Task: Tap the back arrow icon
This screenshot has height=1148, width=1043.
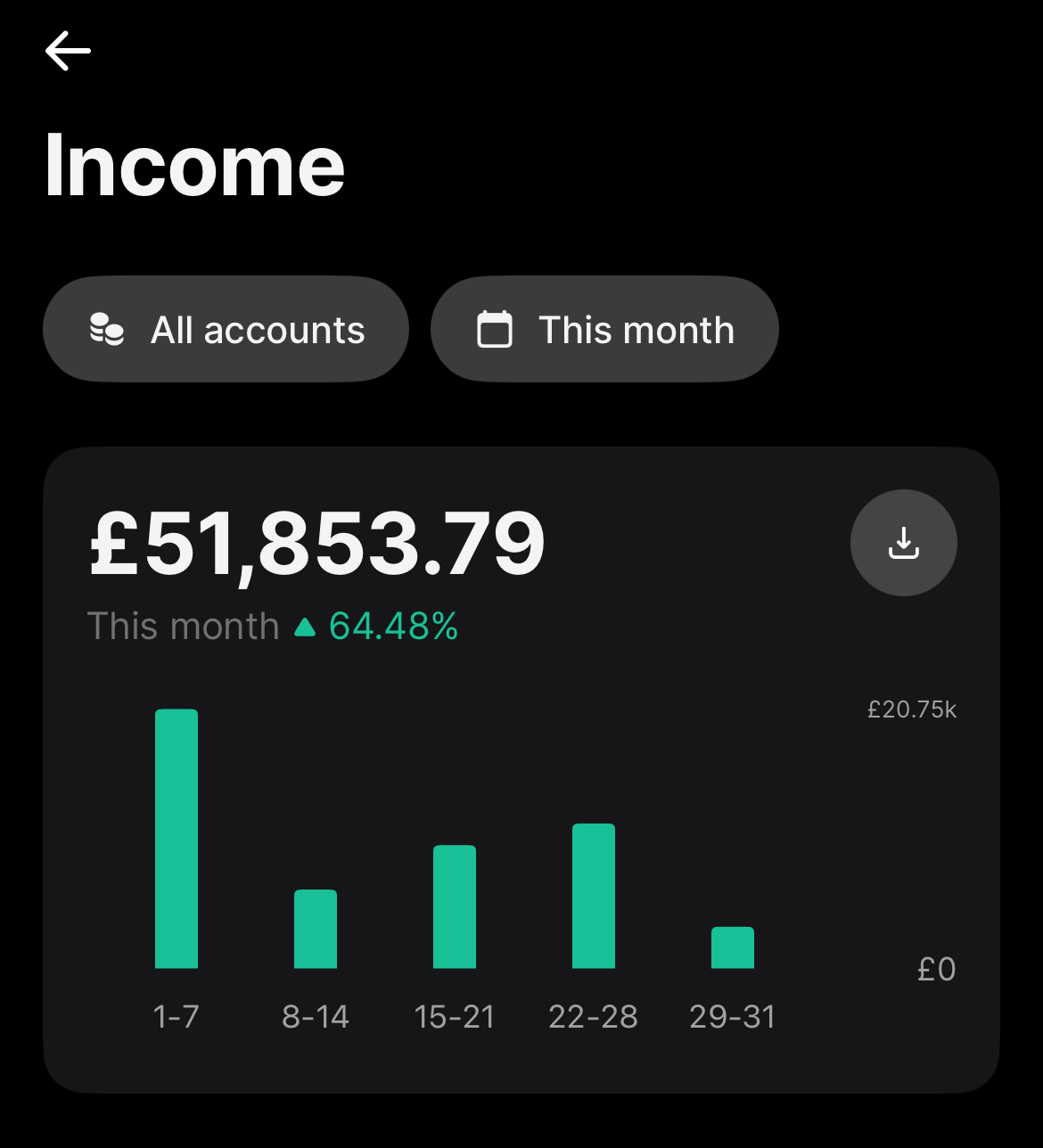Action: tap(68, 51)
